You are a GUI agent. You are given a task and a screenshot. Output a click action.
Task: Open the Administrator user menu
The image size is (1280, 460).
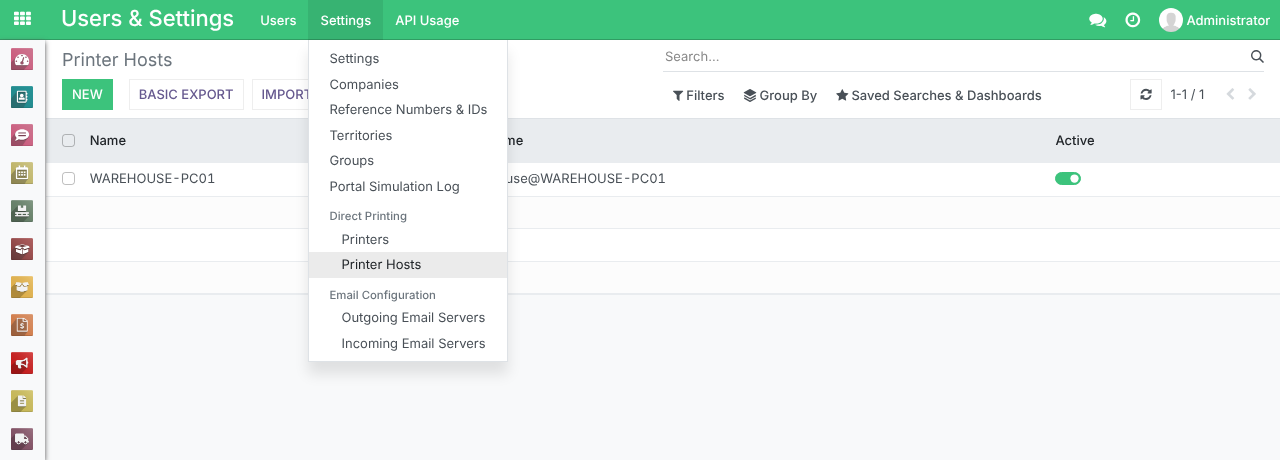pyautogui.click(x=1214, y=20)
